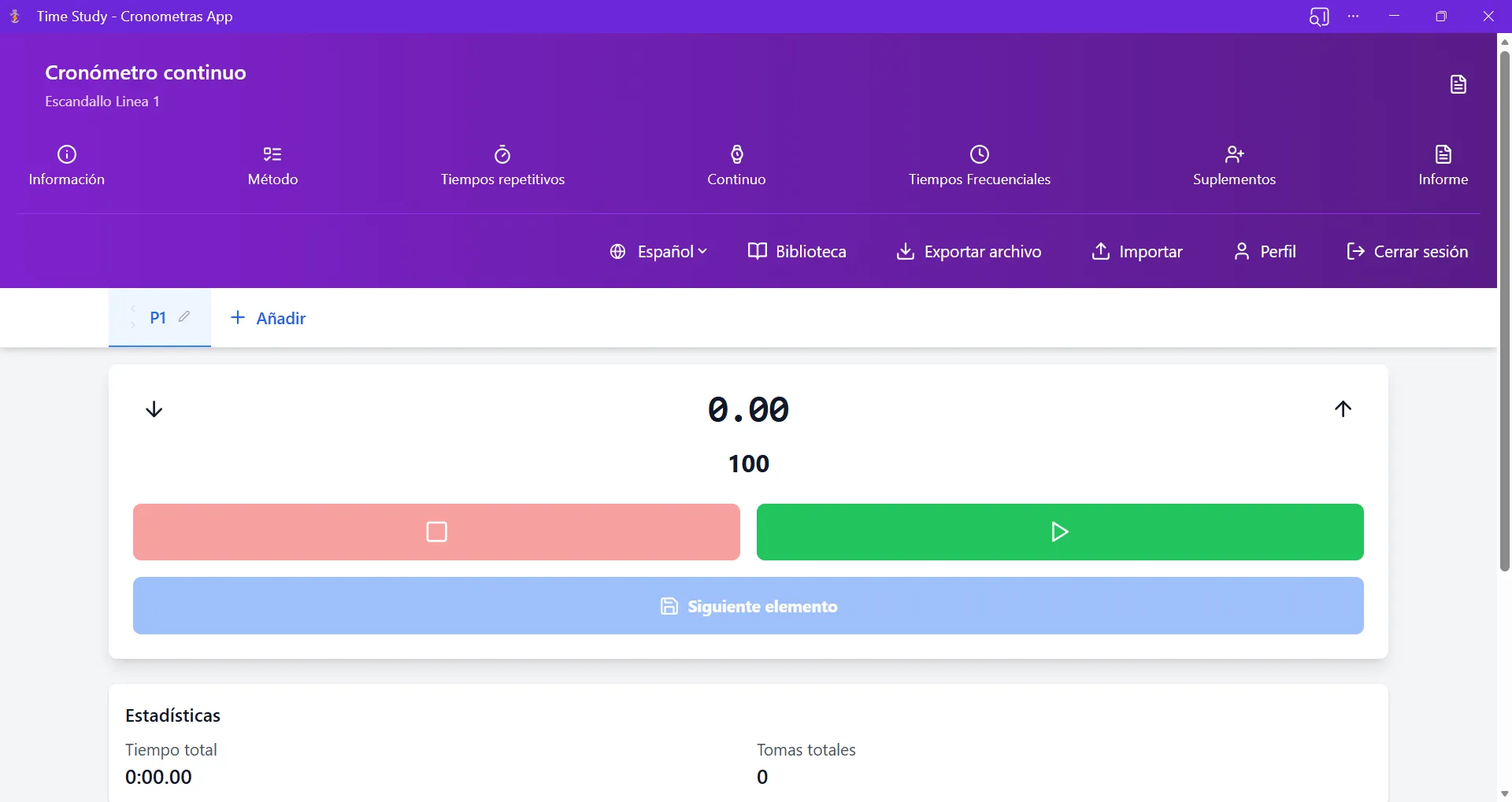The width and height of the screenshot is (1512, 802).
Task: Go to the Método section
Action: [272, 166]
